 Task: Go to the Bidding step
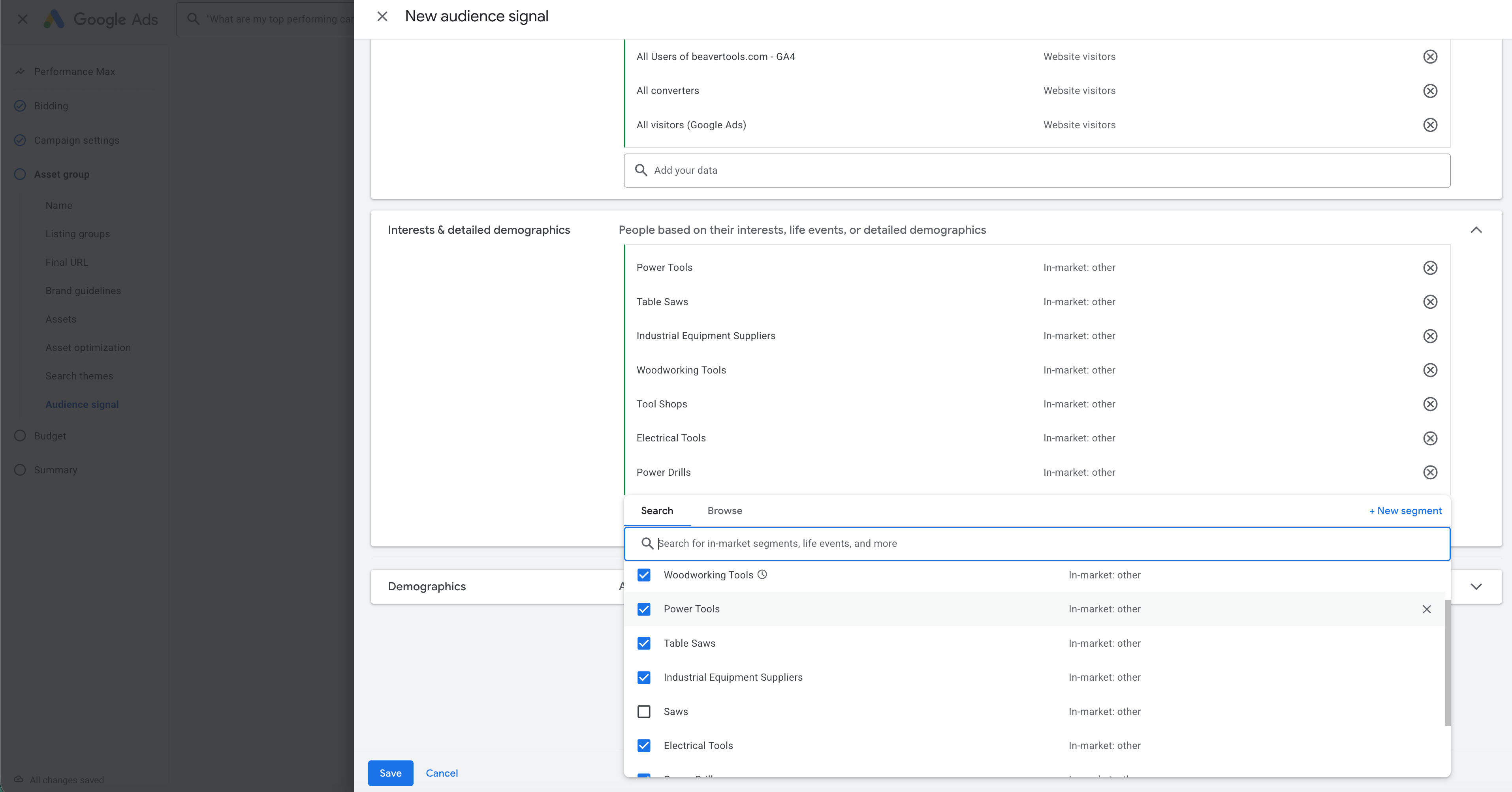pyautogui.click(x=51, y=105)
